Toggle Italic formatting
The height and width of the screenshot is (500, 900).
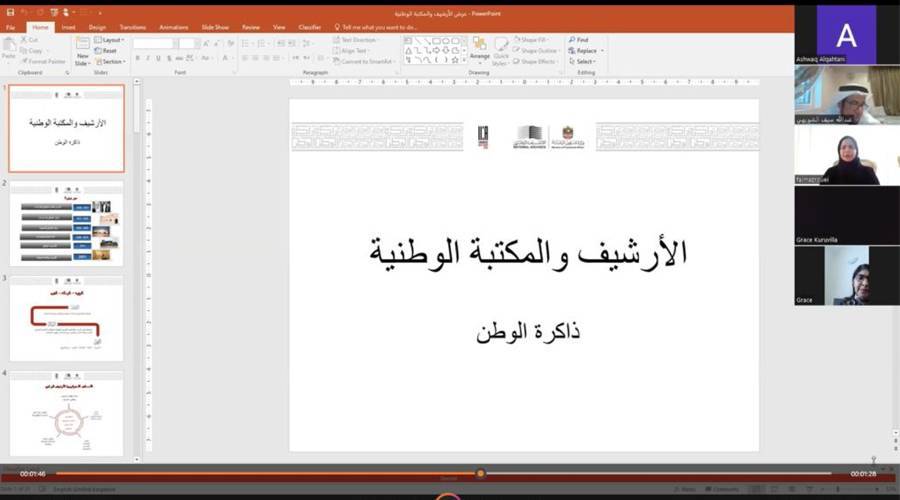pyautogui.click(x=148, y=59)
